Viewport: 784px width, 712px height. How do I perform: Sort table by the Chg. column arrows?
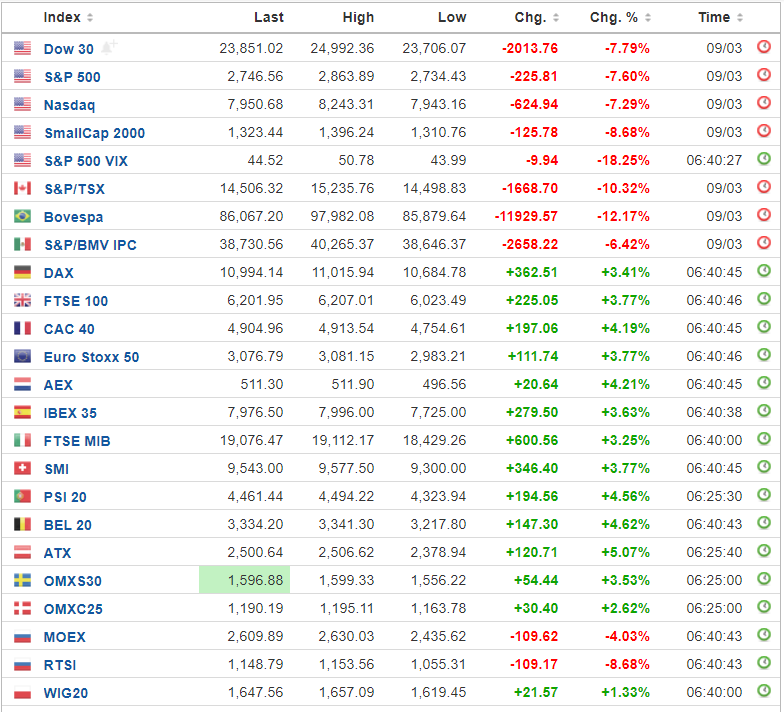click(x=556, y=18)
